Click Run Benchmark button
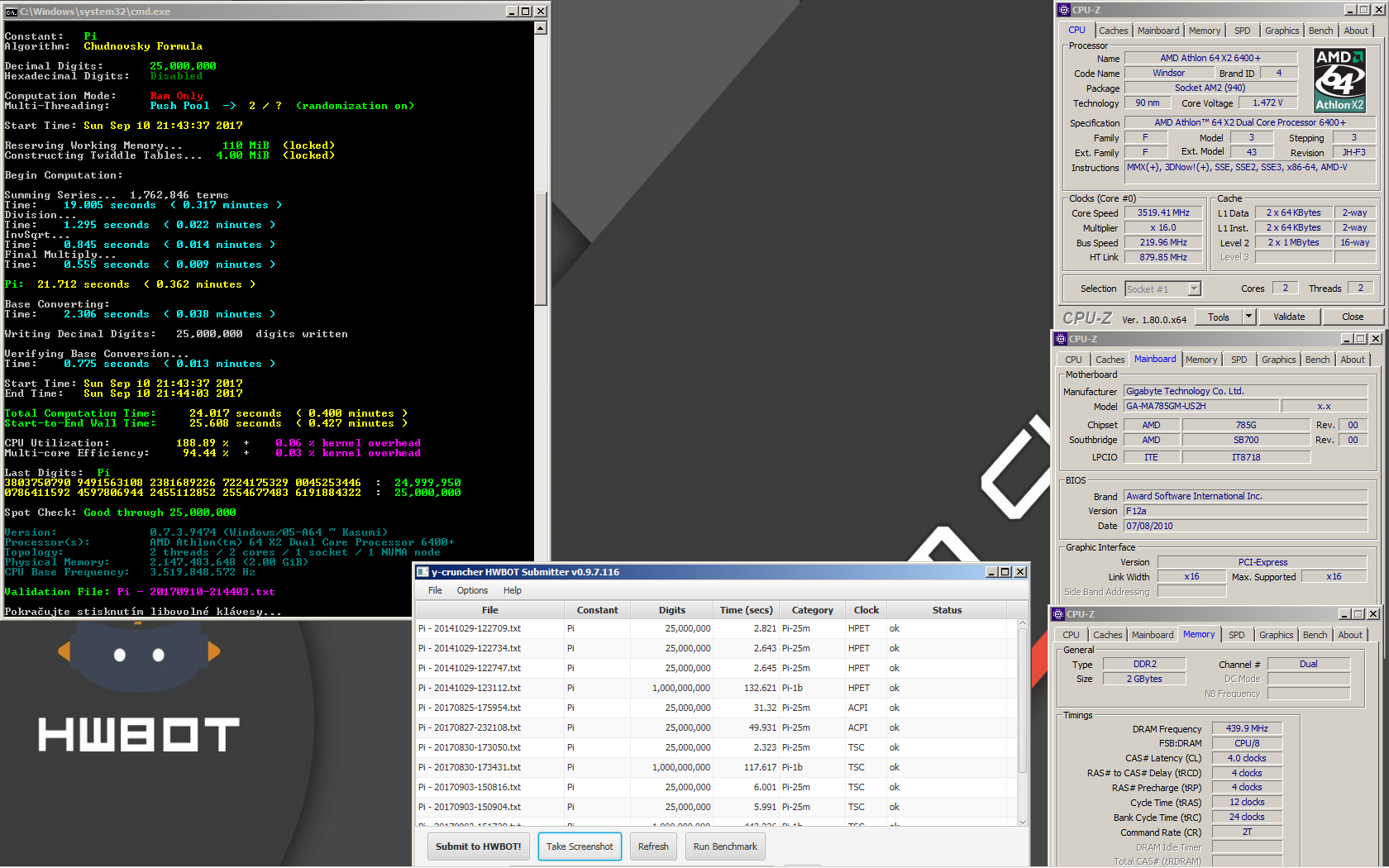The height and width of the screenshot is (868, 1389). [x=725, y=847]
